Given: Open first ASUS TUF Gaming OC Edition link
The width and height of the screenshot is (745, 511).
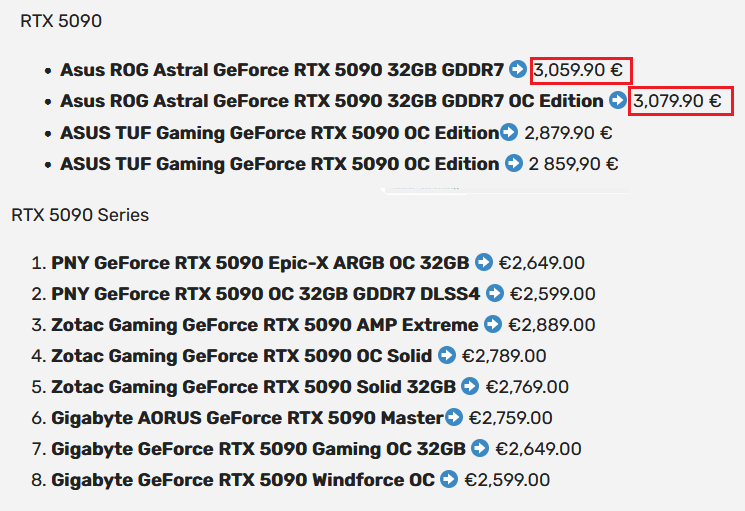Looking at the screenshot, I should click(279, 132).
